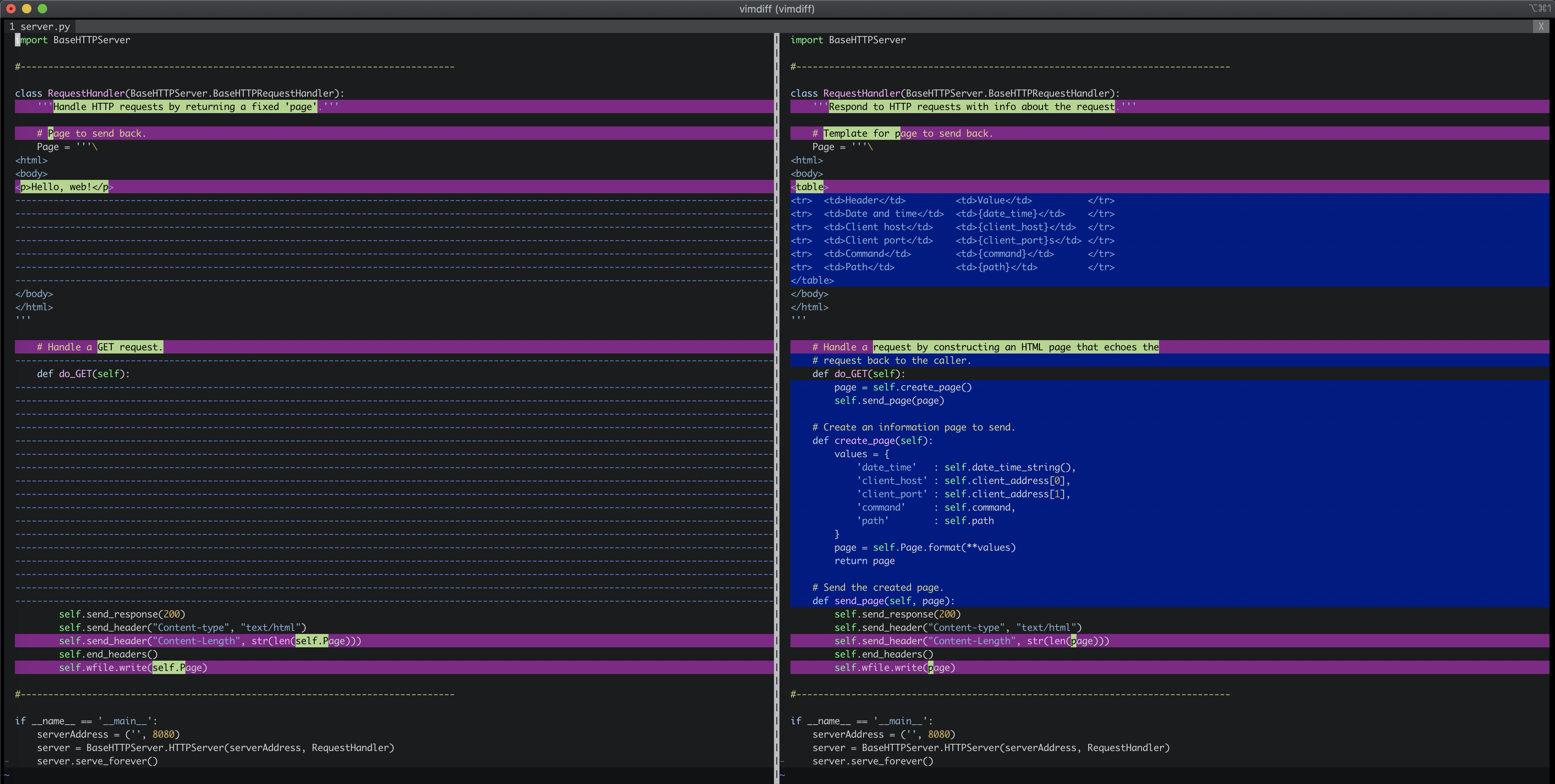Viewport: 1555px width, 784px height.
Task: Click 'page = self.Page.format(**values)'
Action: point(925,548)
